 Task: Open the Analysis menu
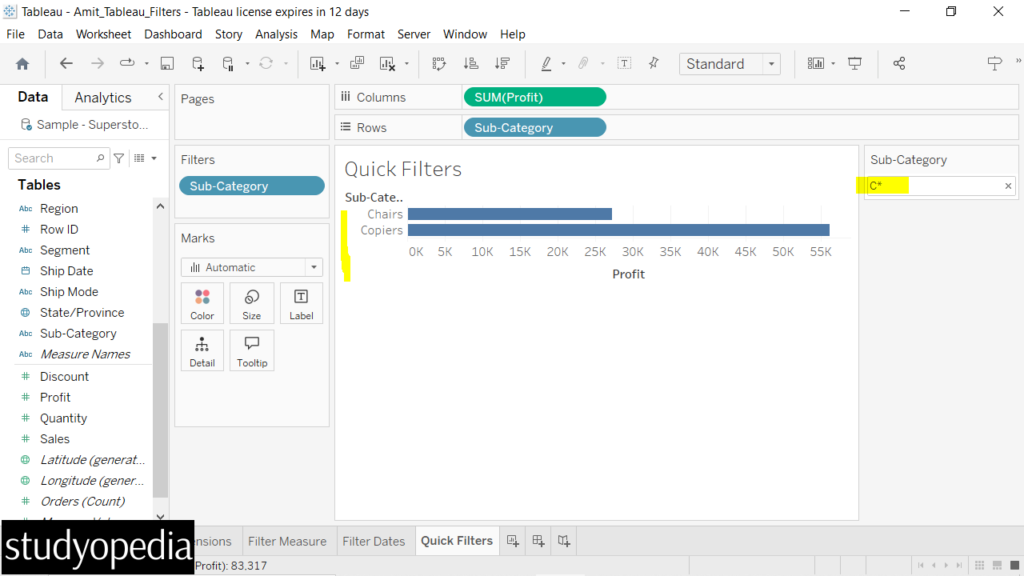tap(276, 34)
